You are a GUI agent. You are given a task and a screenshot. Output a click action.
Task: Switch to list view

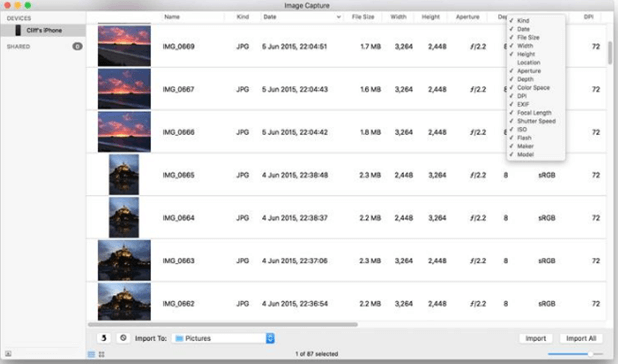coord(91,354)
